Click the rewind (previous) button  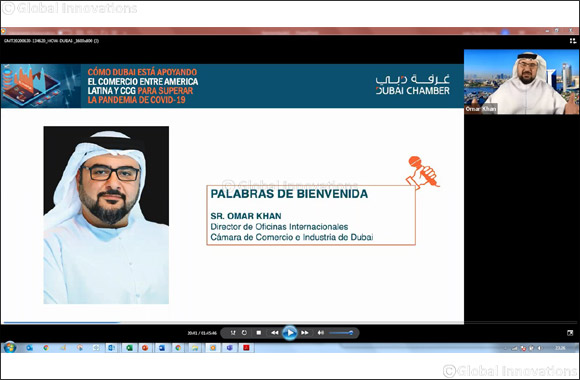(274, 333)
